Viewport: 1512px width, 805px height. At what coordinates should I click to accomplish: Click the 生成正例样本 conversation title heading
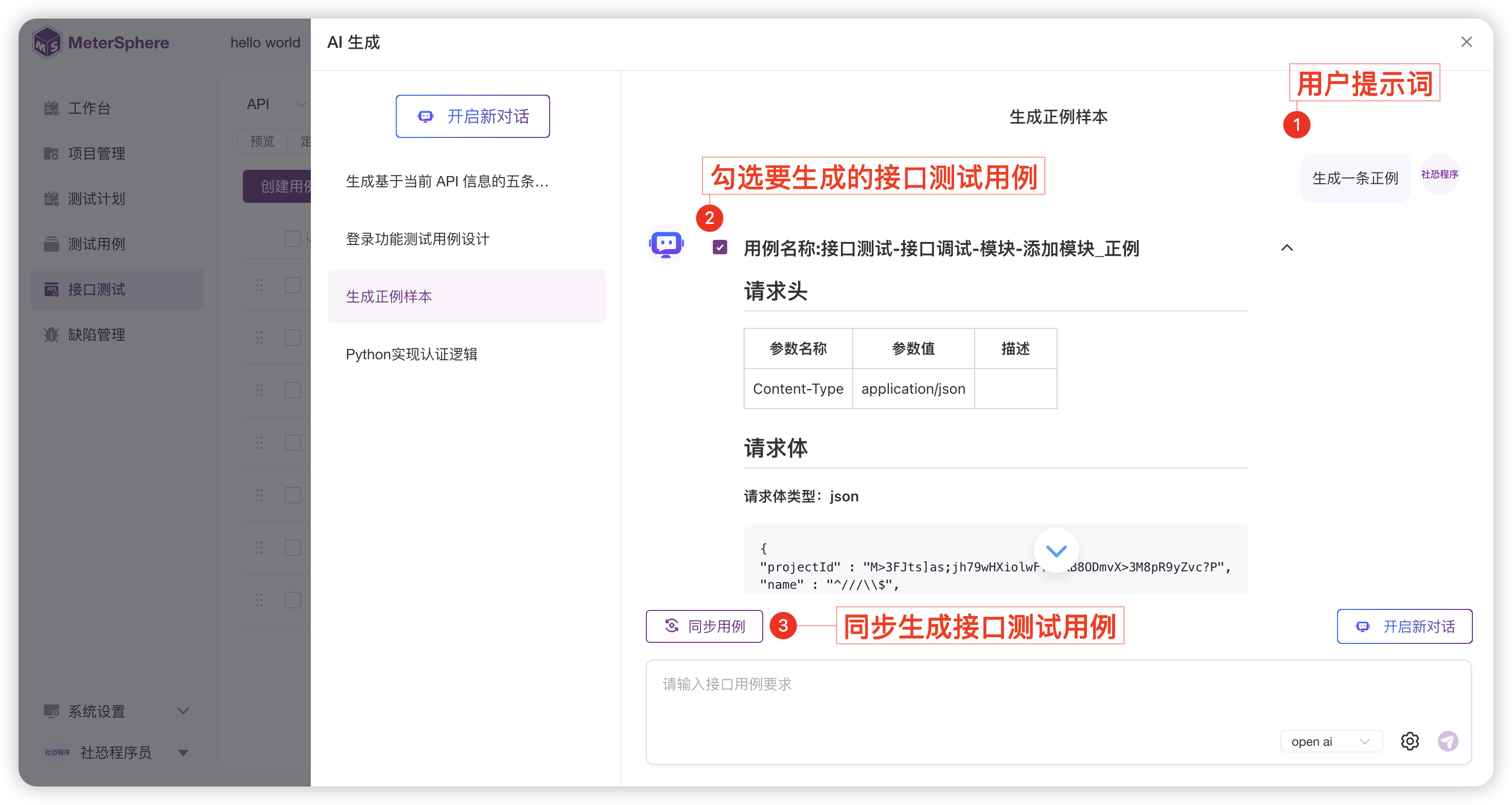(x=1058, y=116)
